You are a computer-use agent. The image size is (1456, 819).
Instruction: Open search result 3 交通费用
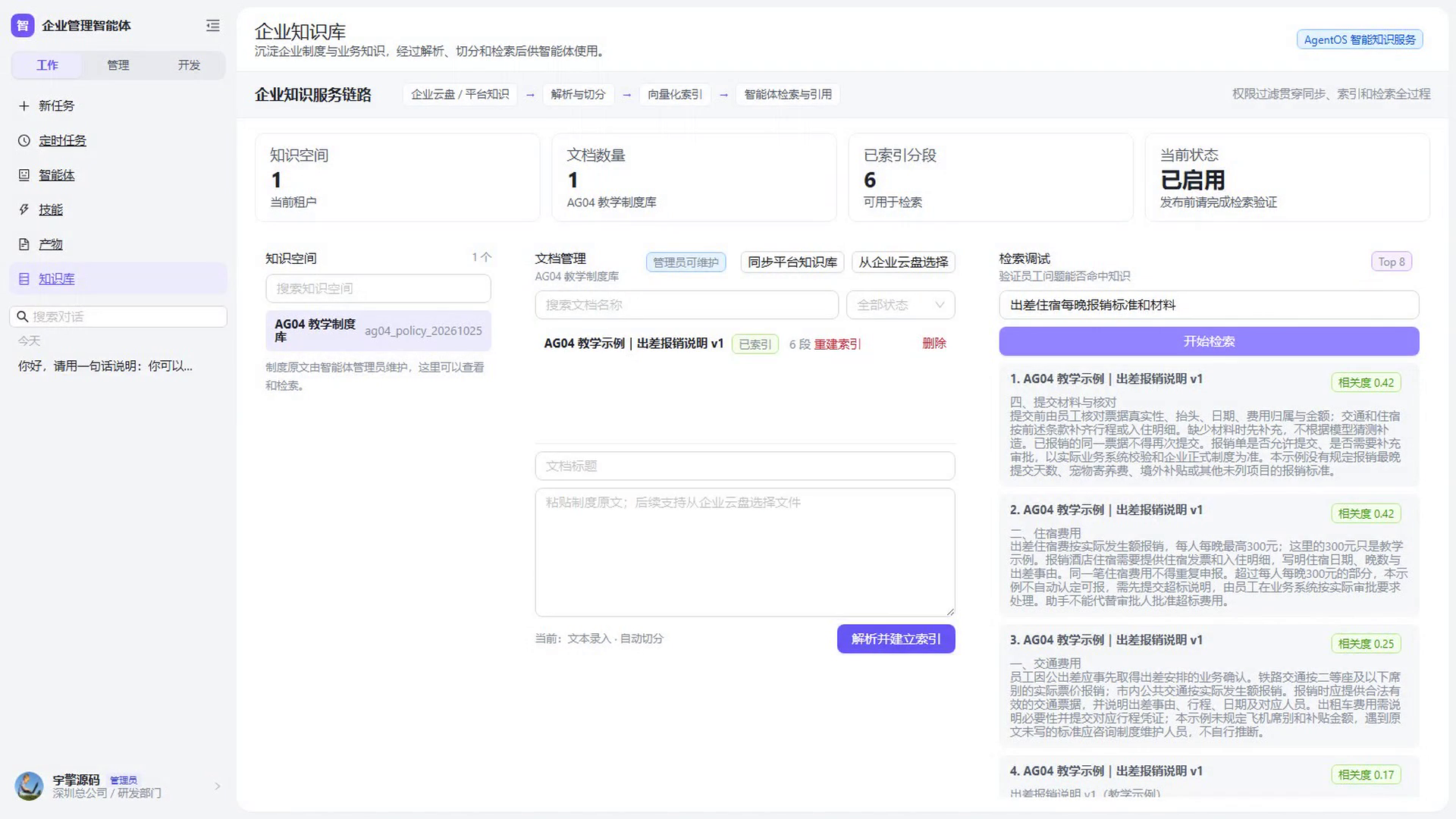point(1209,686)
